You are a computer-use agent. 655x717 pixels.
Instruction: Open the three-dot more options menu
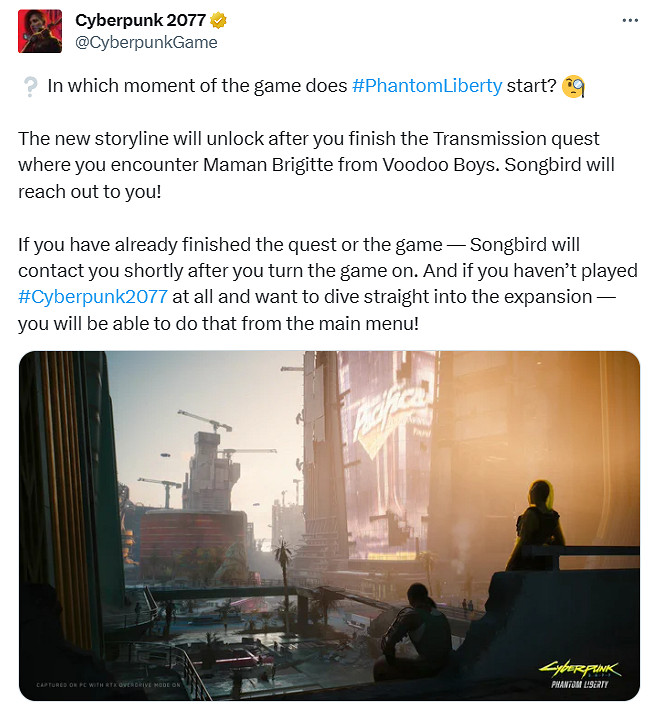point(630,20)
